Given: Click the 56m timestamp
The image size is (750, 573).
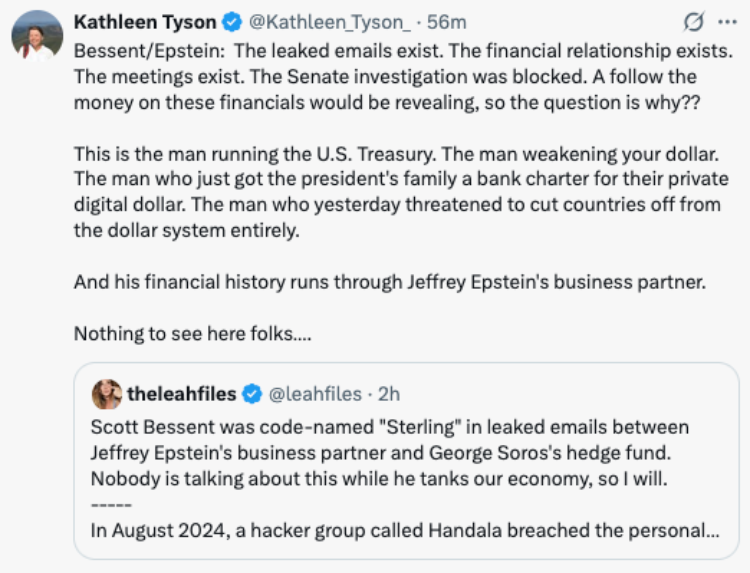Looking at the screenshot, I should tap(446, 22).
